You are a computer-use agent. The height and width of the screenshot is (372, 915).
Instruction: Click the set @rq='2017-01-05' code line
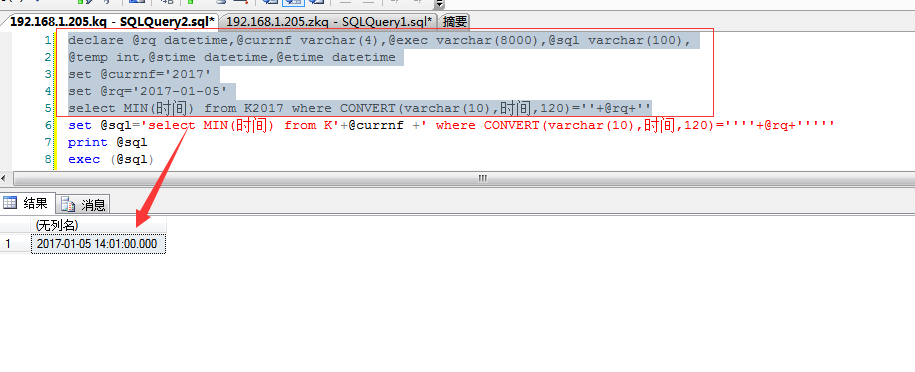(x=152, y=91)
